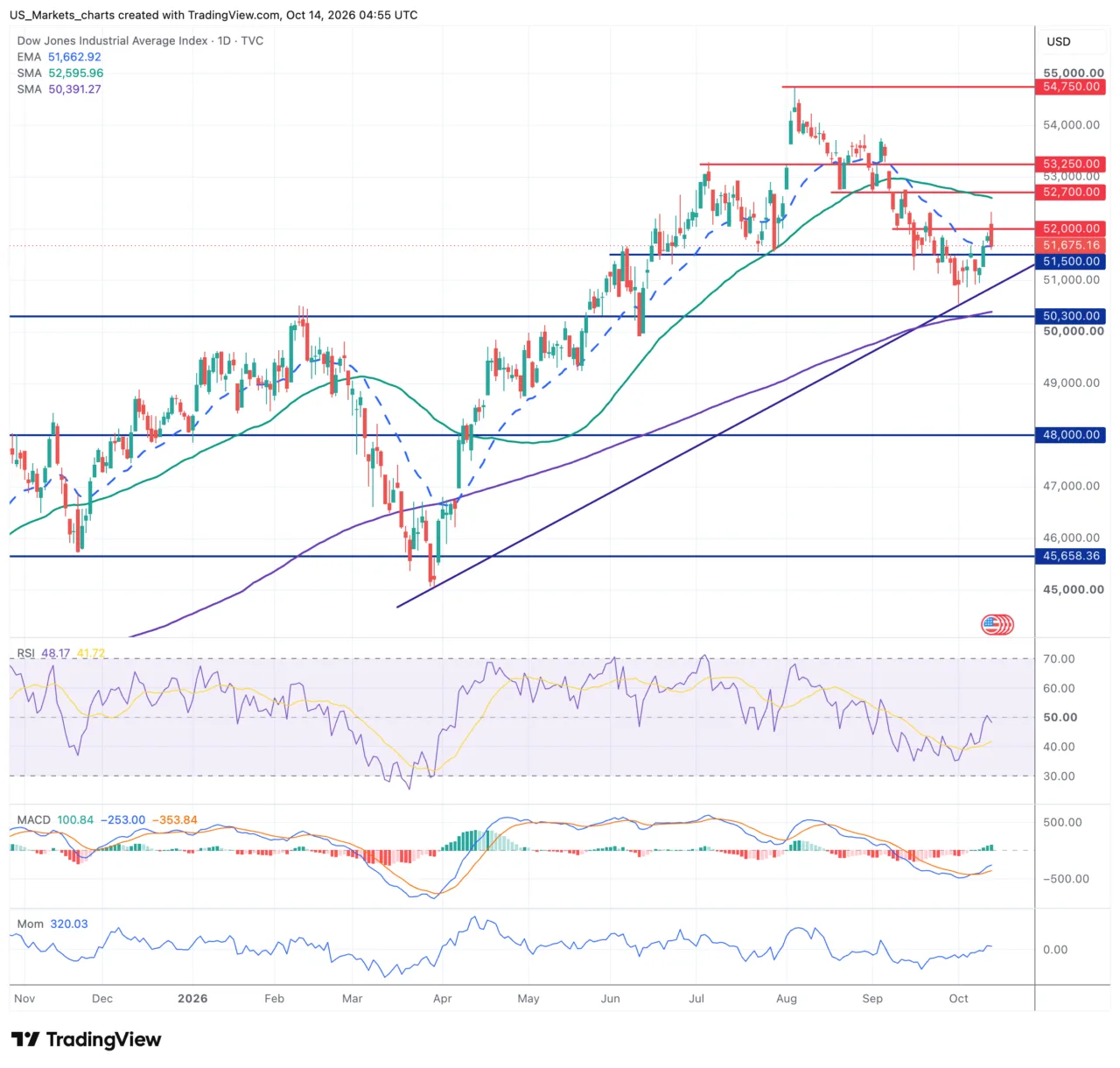The width and height of the screenshot is (1120, 1068).
Task: Click the Dec label on time axis
Action: [102, 998]
